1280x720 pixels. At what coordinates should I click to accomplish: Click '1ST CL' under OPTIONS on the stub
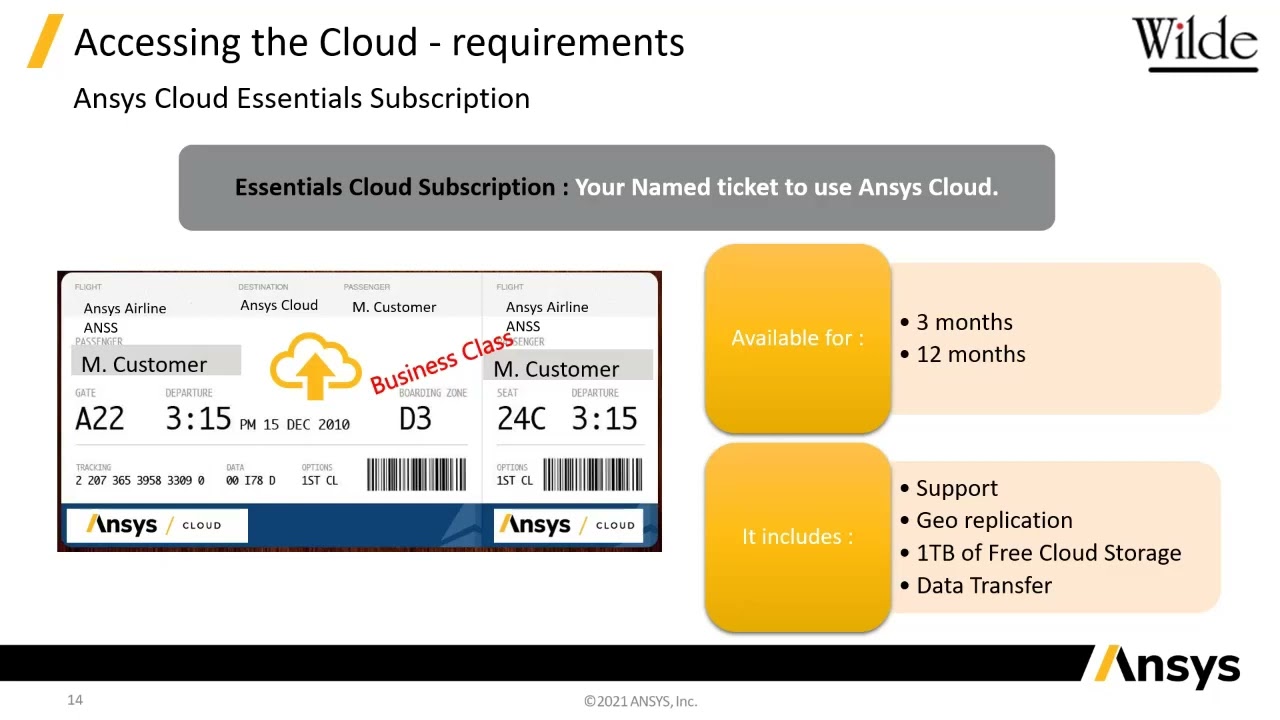(x=515, y=481)
